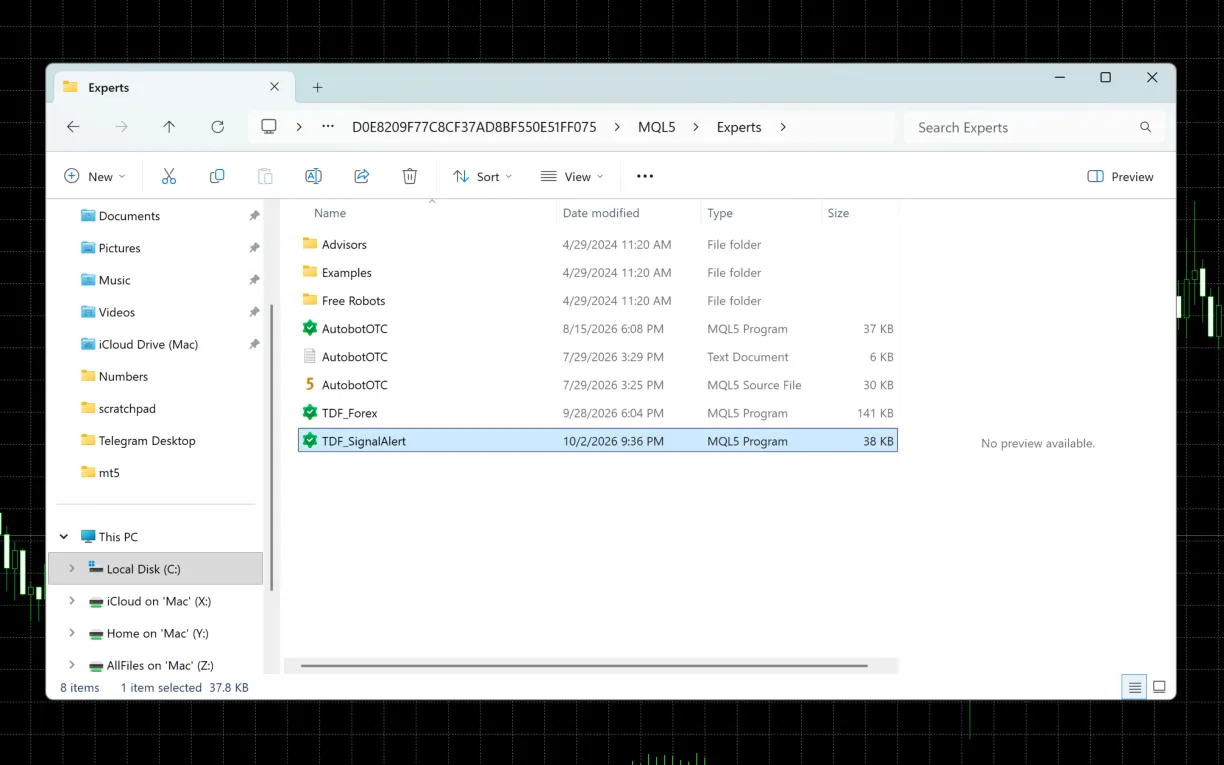Open the See more ellipsis in toolbar
The image size is (1224, 765).
[x=645, y=176]
